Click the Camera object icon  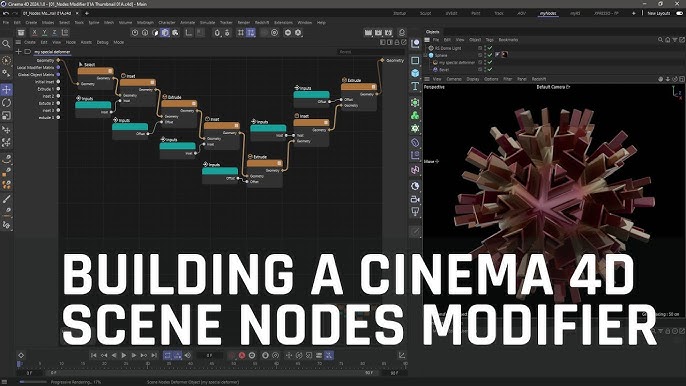tap(415, 199)
